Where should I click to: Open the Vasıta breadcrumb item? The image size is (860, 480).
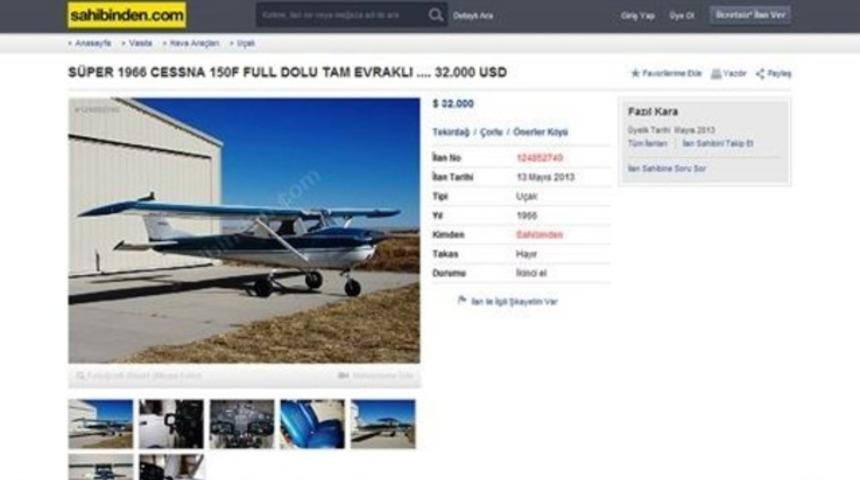[140, 43]
